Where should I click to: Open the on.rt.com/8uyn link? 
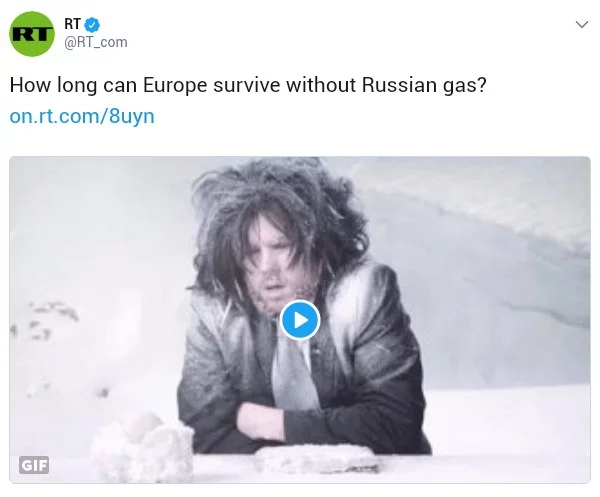pos(82,116)
